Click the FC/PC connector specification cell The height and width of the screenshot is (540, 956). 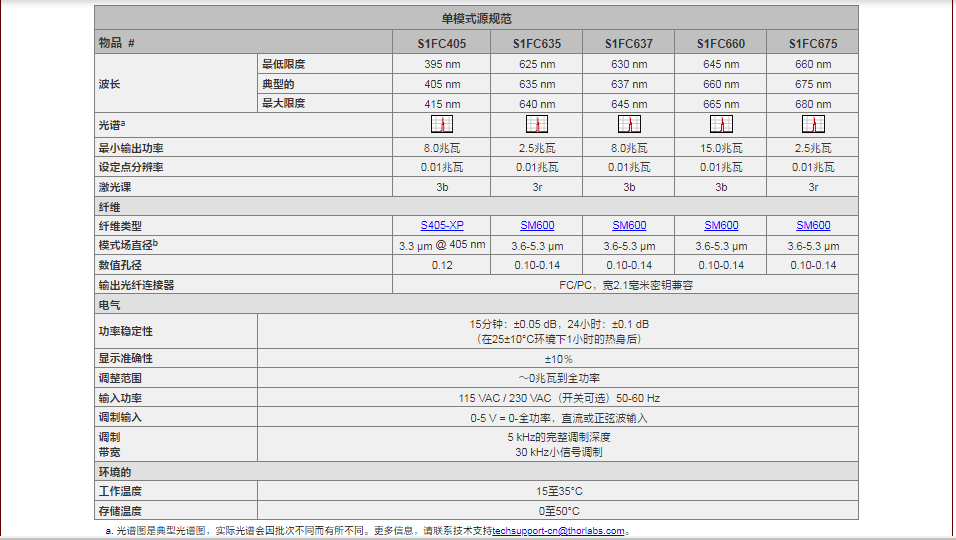pyautogui.click(x=626, y=285)
